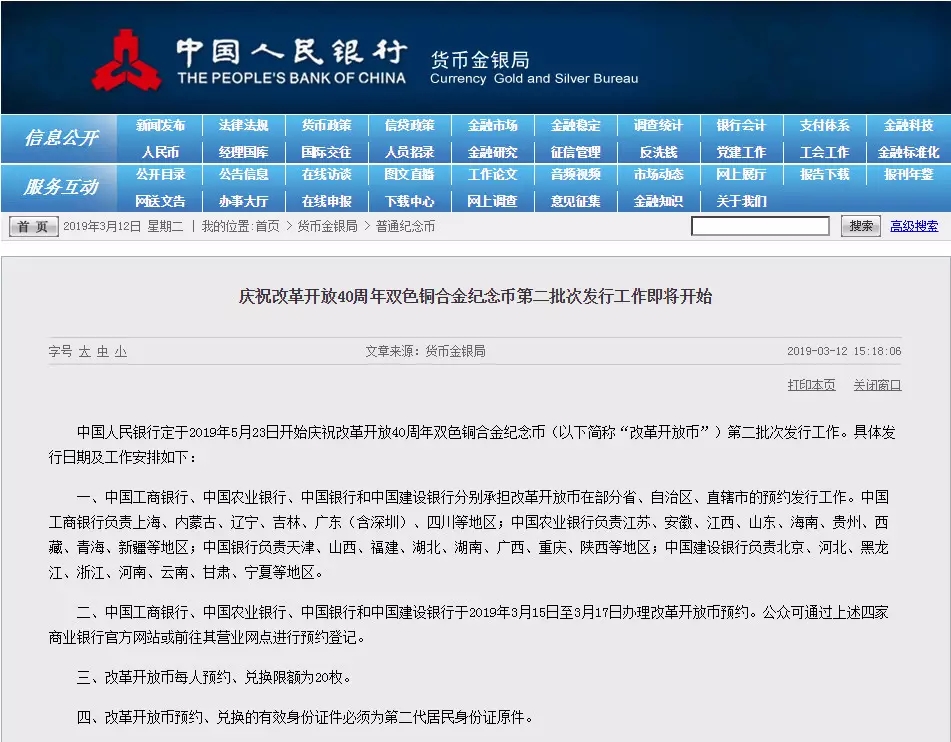Viewport: 951px width, 742px height.
Task: Open the 金融稳定 menu item
Action: point(576,126)
